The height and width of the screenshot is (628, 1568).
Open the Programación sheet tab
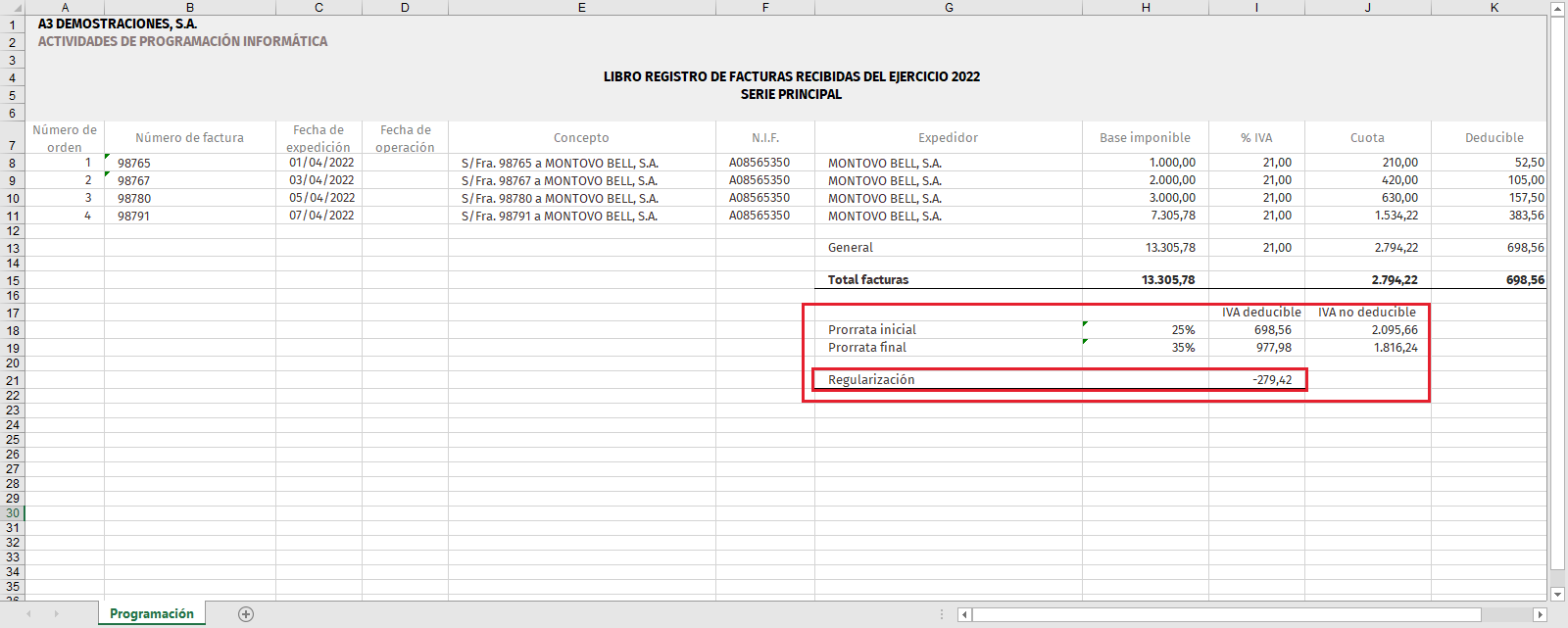[152, 613]
